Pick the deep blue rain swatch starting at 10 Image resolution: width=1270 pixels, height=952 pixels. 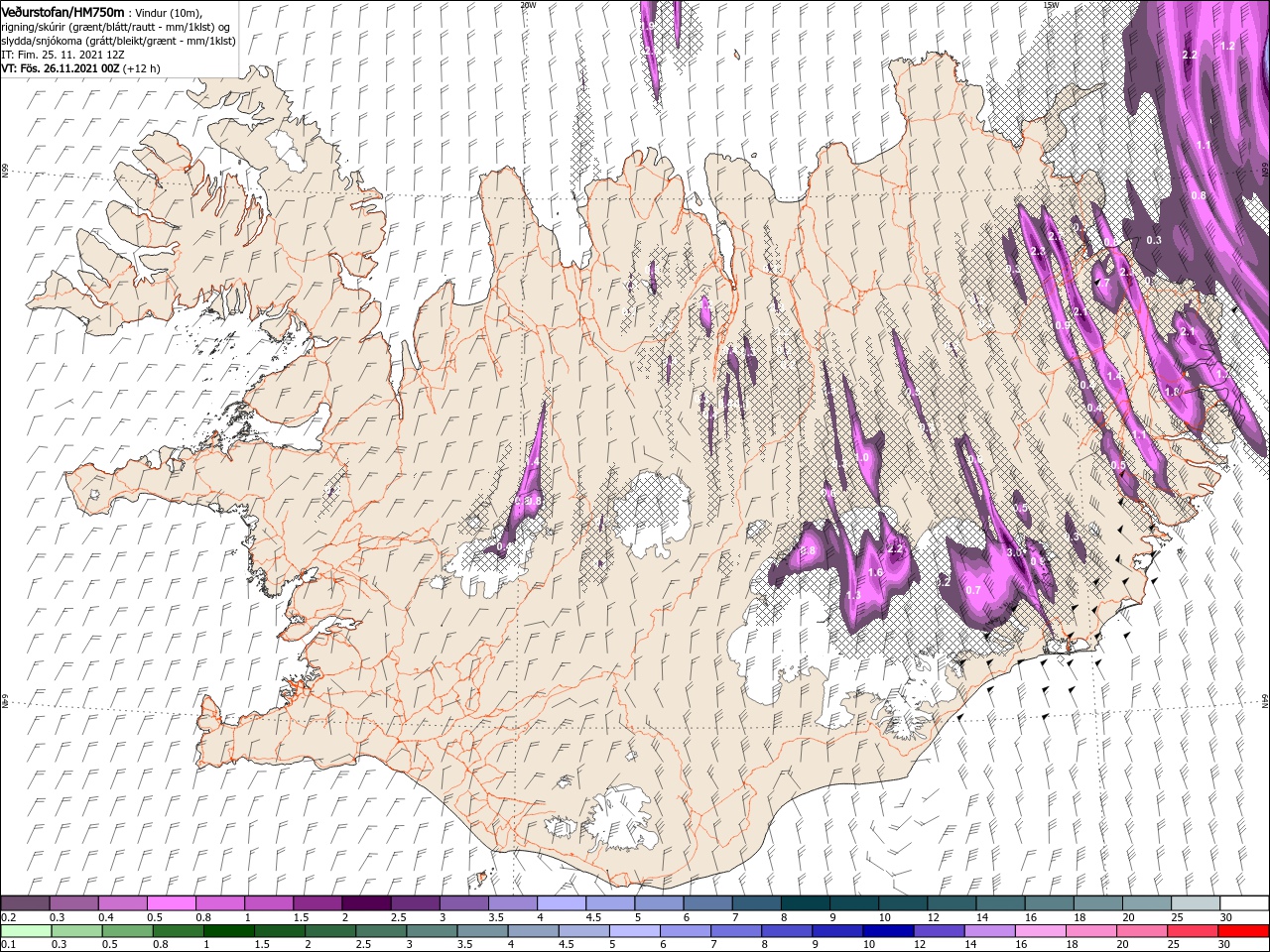888,931
